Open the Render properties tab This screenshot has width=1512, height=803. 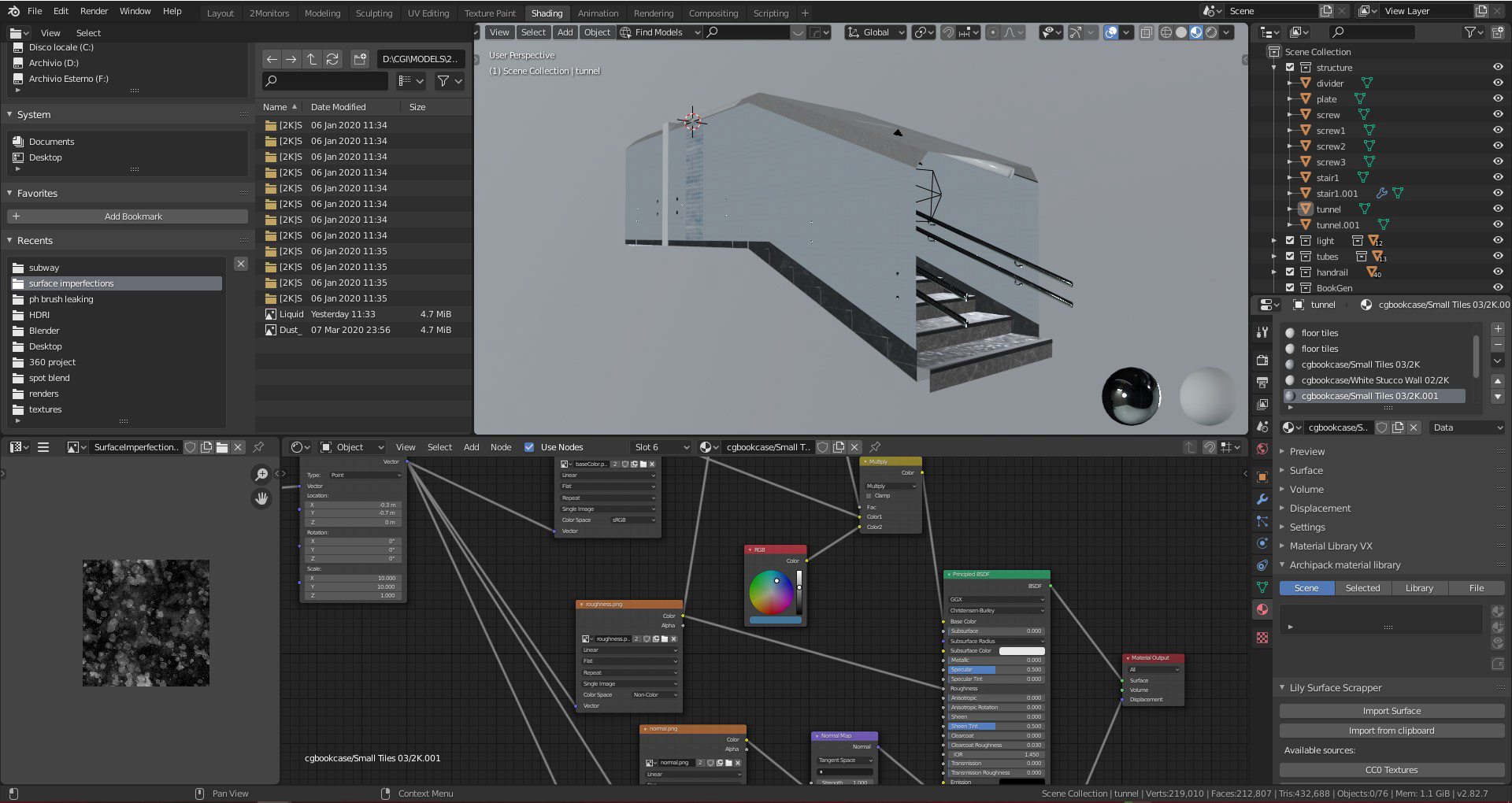coord(1262,360)
